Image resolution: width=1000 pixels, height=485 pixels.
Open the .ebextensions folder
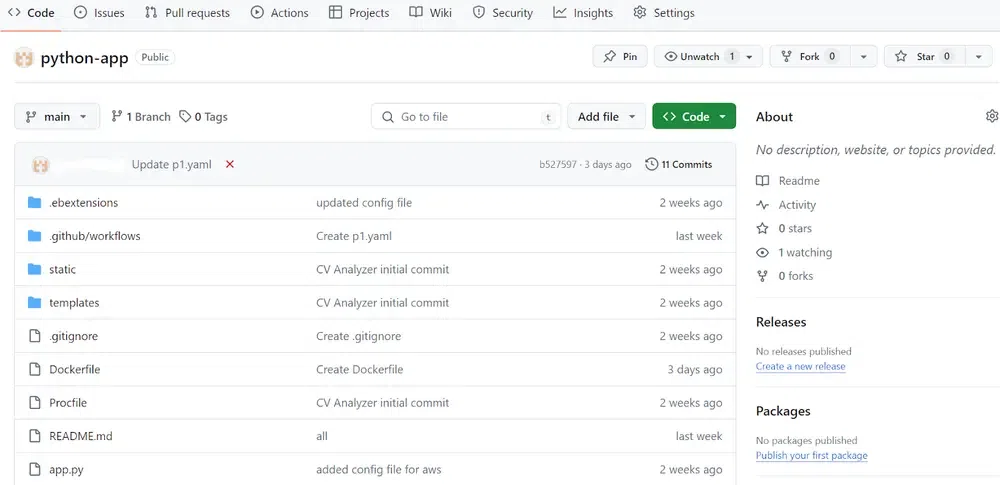click(x=84, y=203)
